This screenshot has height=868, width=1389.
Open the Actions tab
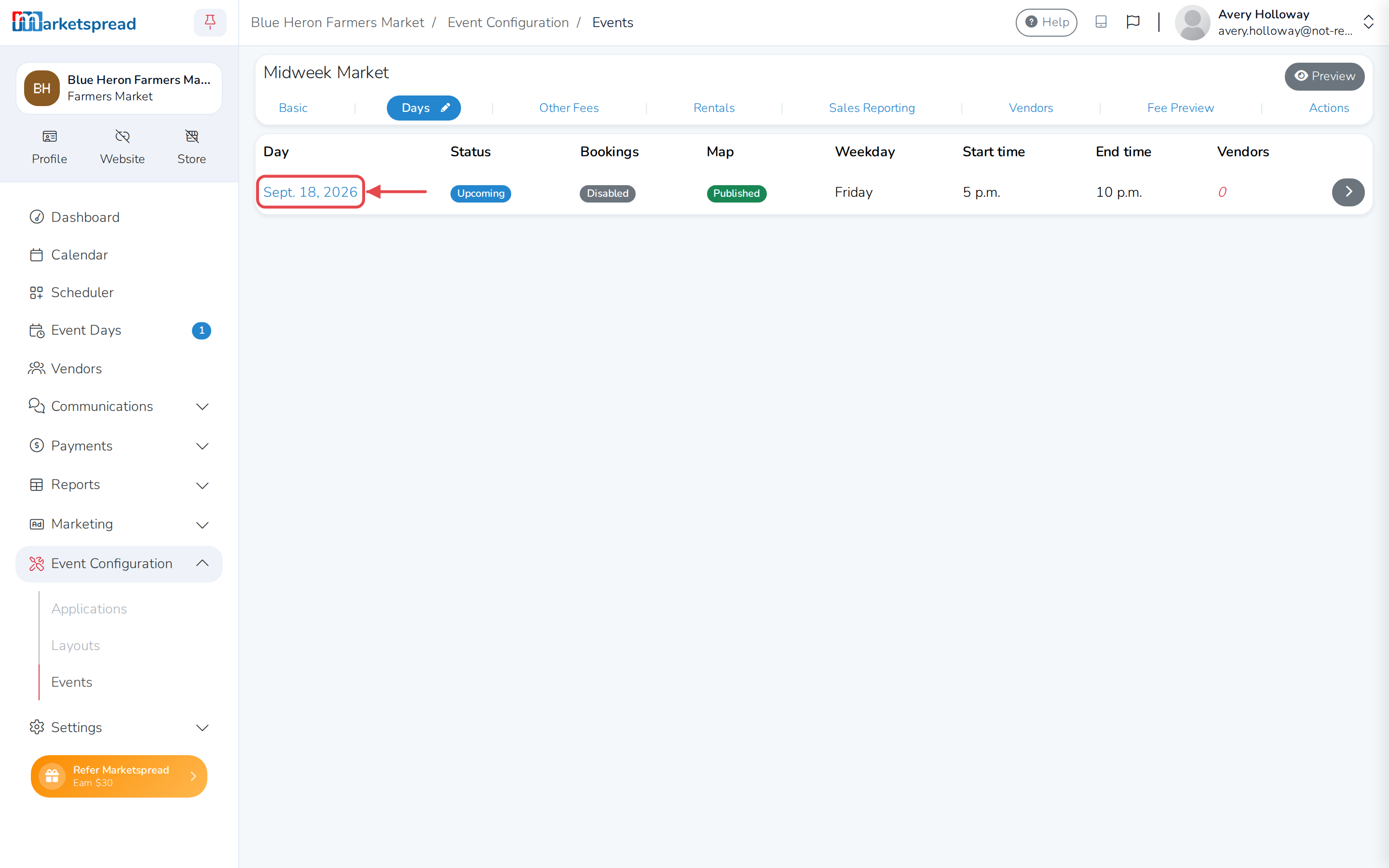[x=1329, y=108]
